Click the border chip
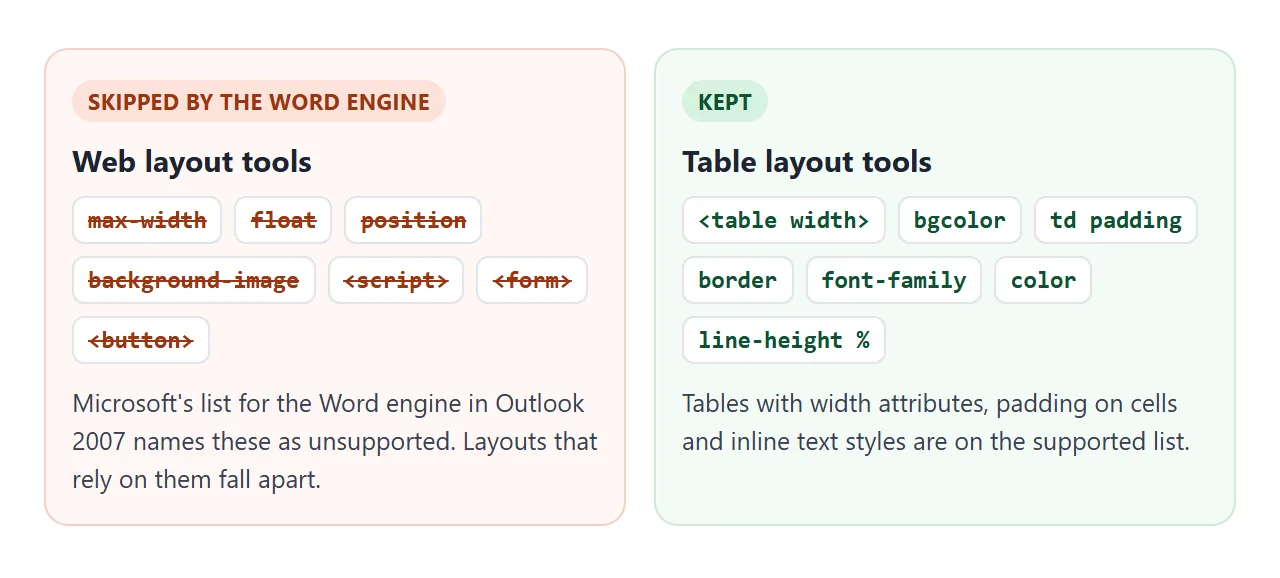 pos(738,280)
